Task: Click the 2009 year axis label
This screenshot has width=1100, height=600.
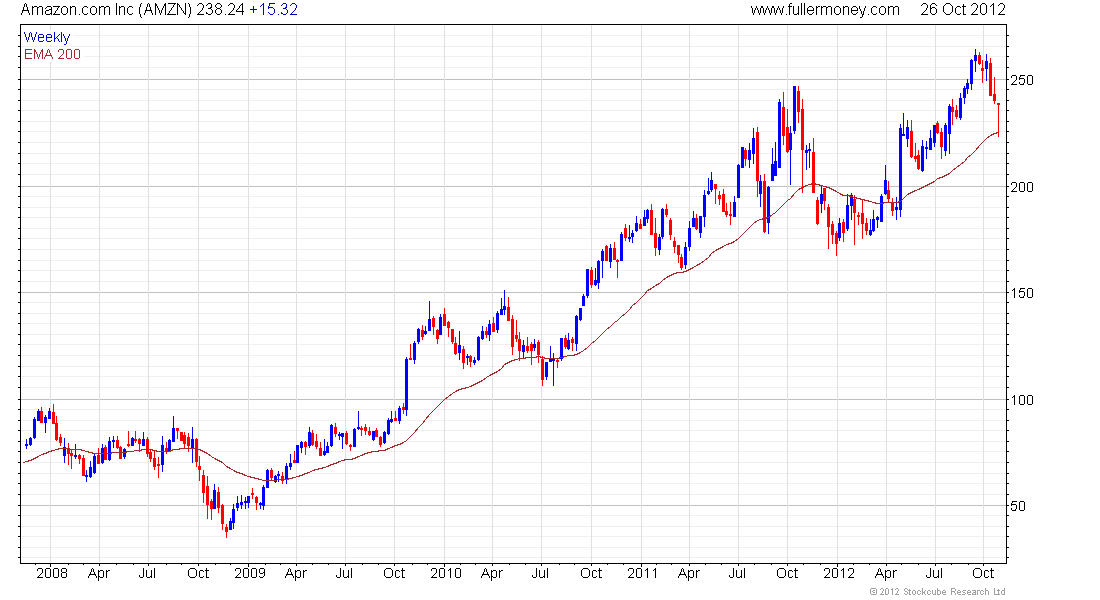Action: 250,573
